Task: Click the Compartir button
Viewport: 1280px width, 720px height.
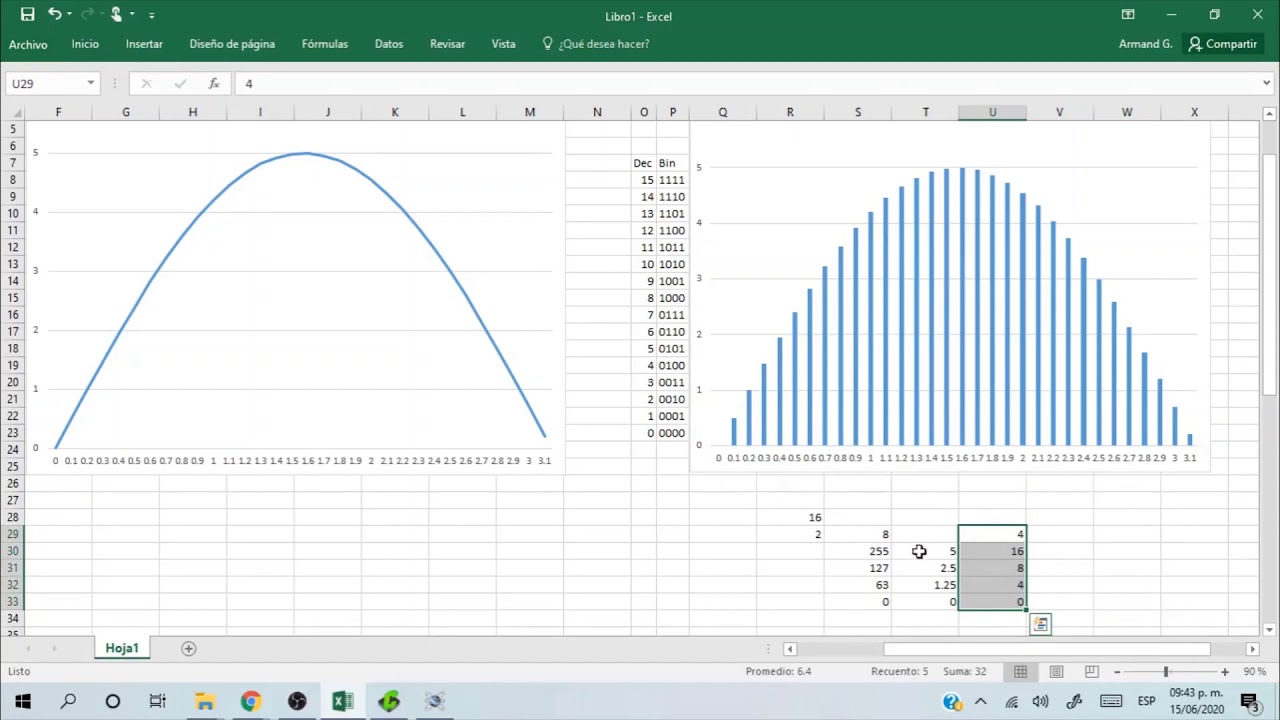Action: click(1222, 44)
